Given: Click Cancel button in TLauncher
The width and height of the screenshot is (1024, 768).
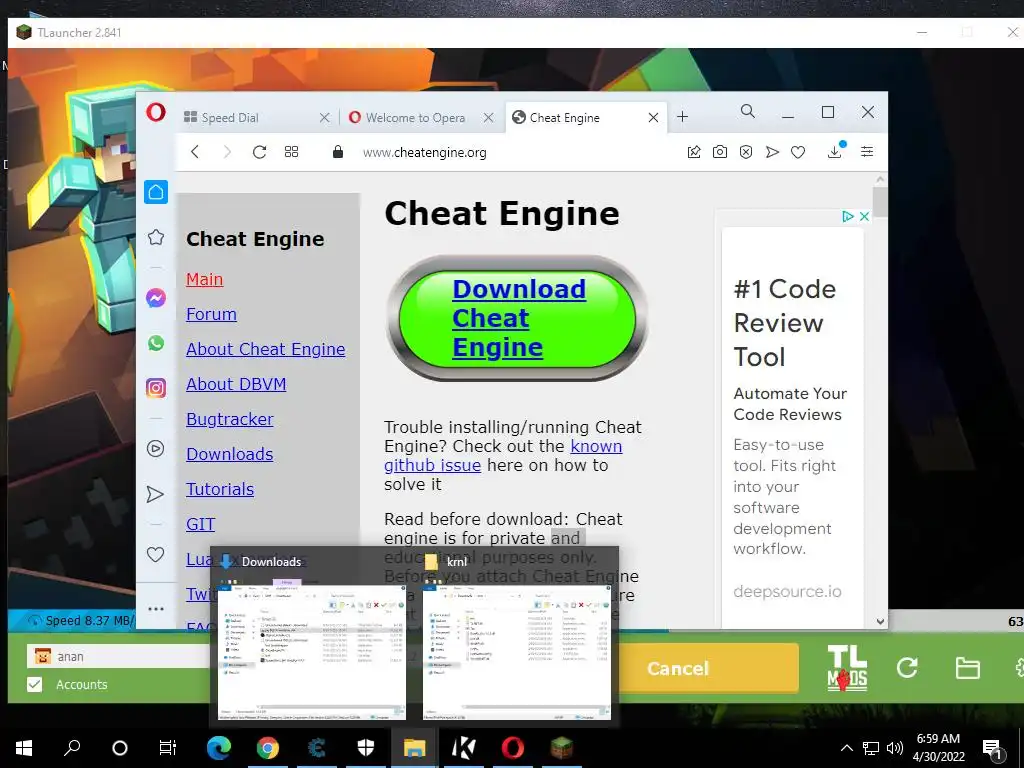Looking at the screenshot, I should [x=677, y=668].
